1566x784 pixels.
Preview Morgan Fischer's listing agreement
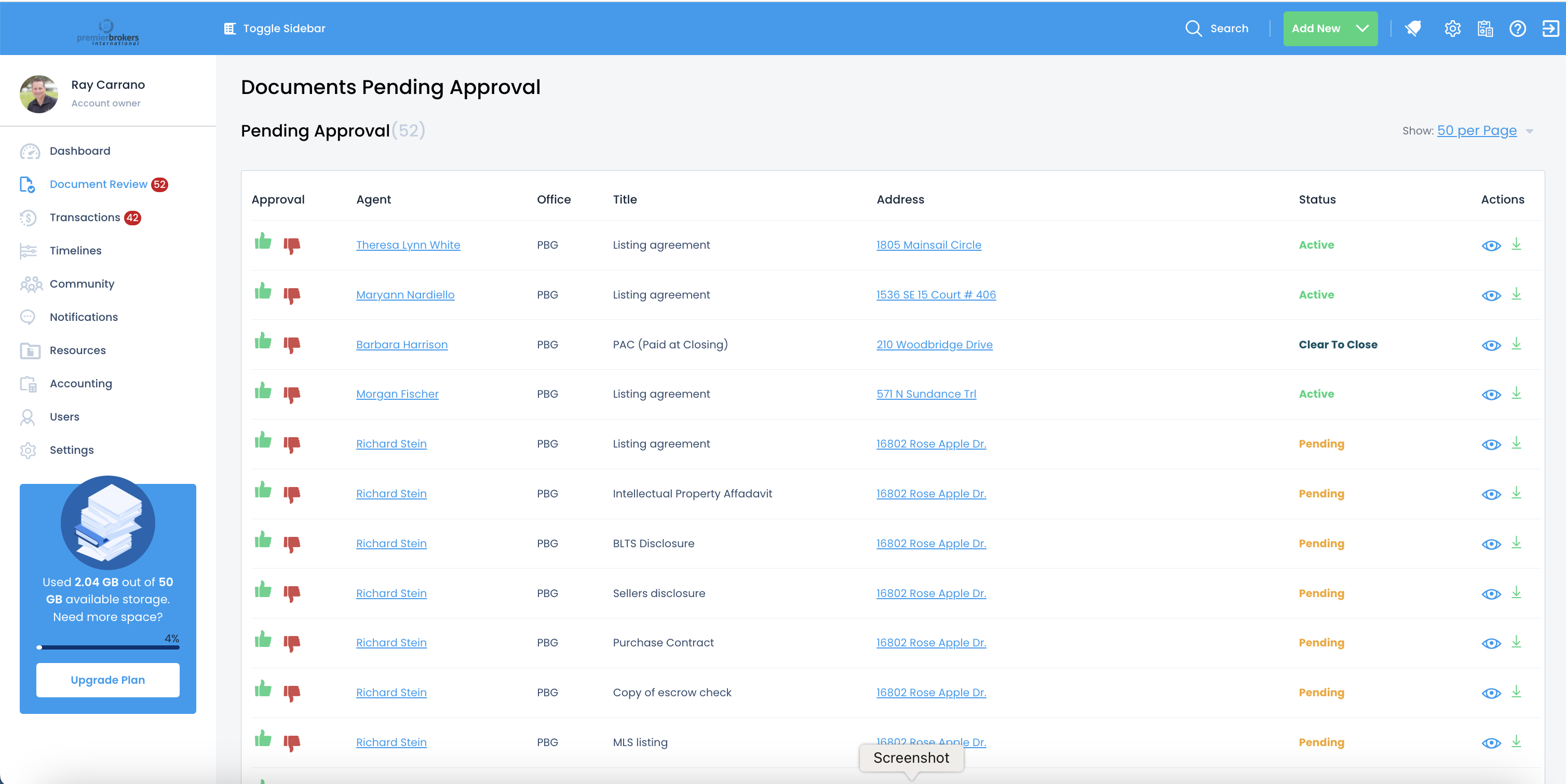coord(1491,395)
